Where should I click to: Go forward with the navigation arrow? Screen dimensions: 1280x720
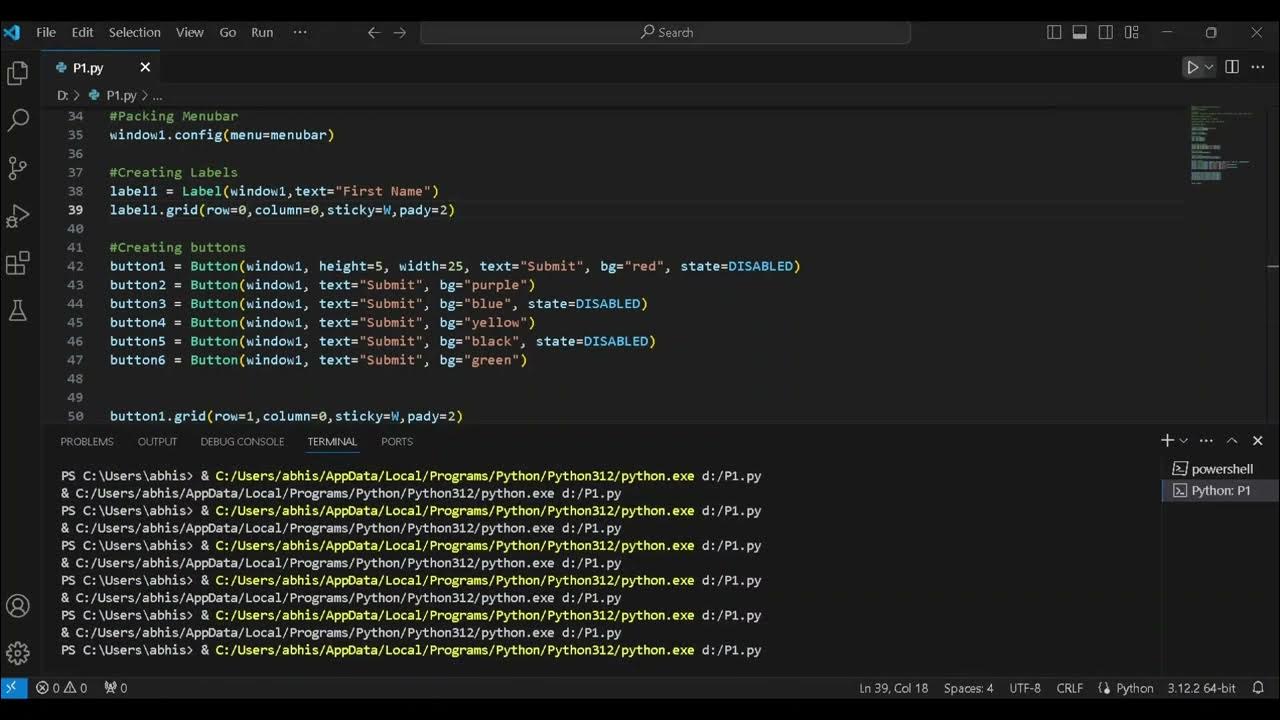400,32
